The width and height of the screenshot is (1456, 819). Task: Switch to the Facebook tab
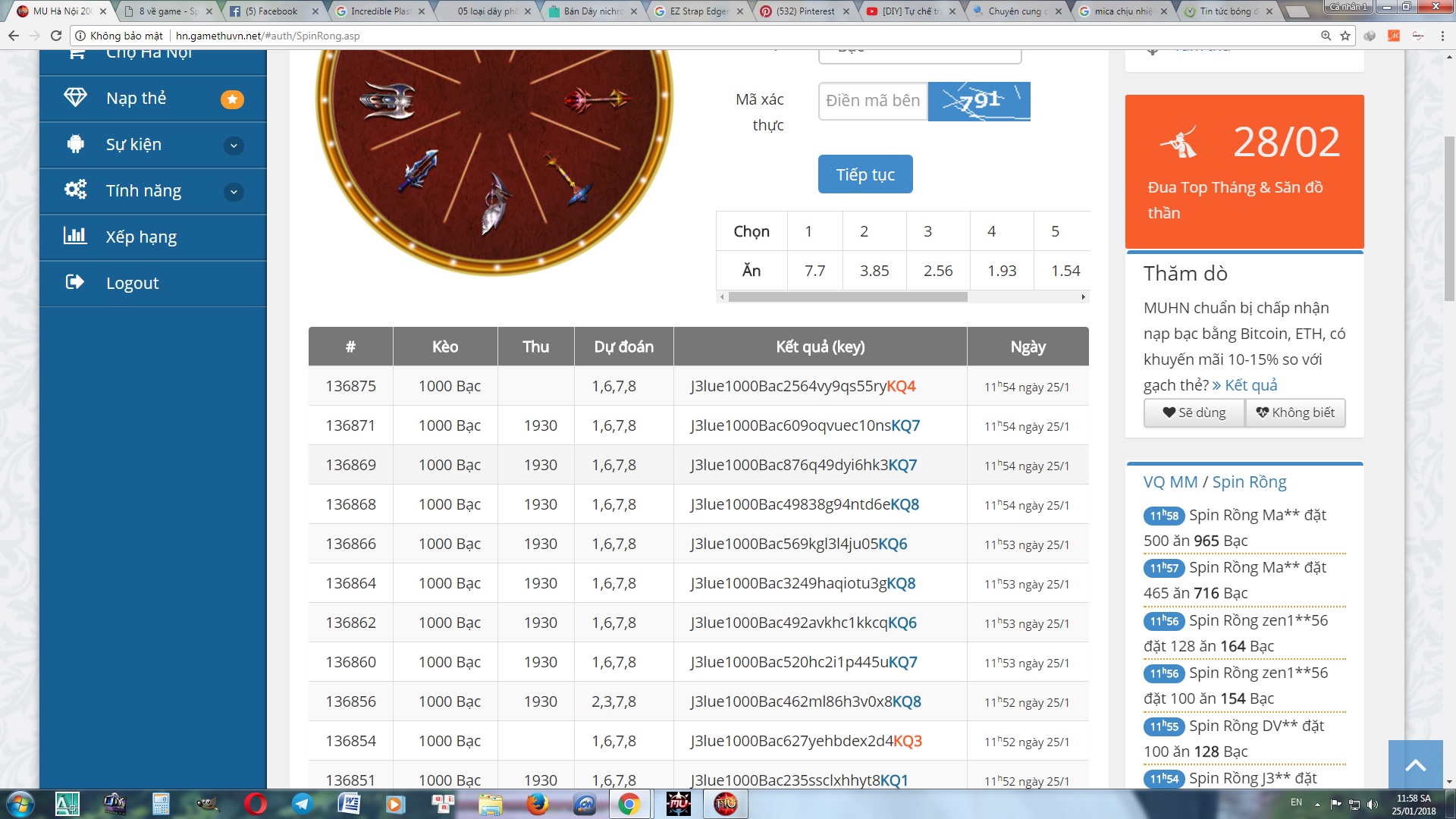point(271,11)
